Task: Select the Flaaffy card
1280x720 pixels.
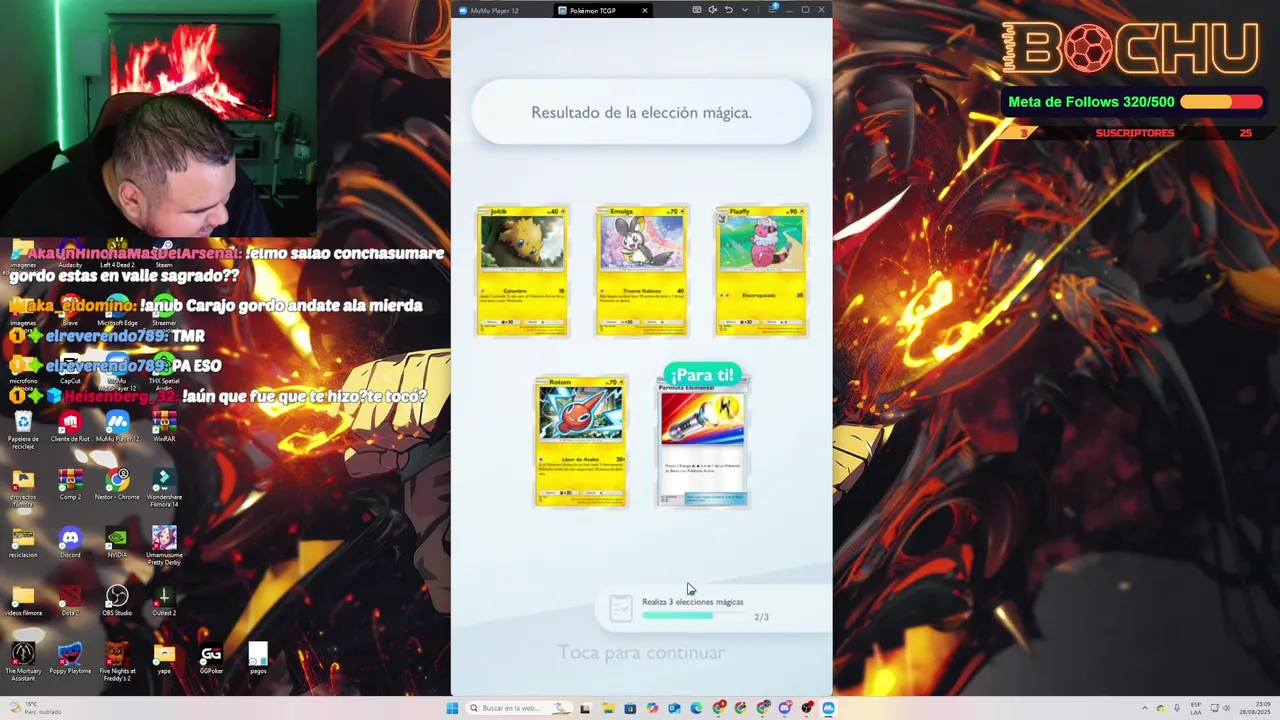Action: tap(761, 271)
